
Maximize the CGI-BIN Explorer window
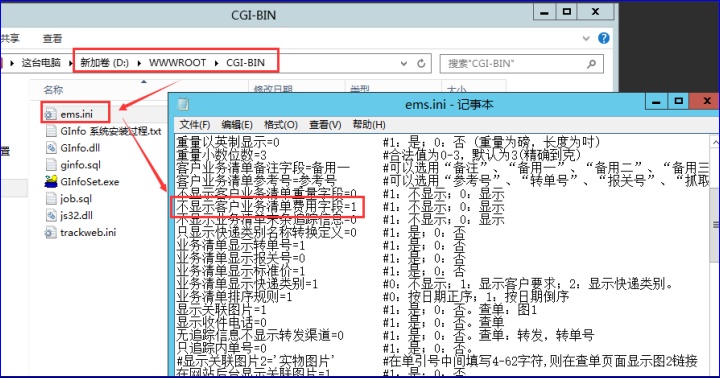[567, 12]
